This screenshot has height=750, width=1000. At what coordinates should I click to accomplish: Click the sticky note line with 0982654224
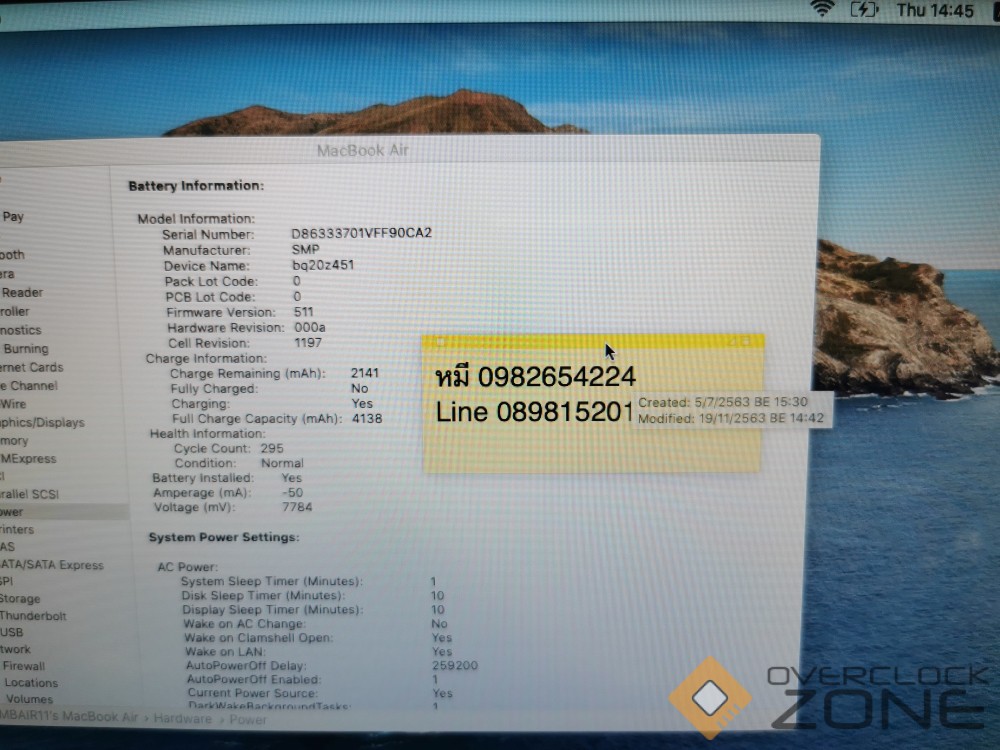pyautogui.click(x=535, y=376)
